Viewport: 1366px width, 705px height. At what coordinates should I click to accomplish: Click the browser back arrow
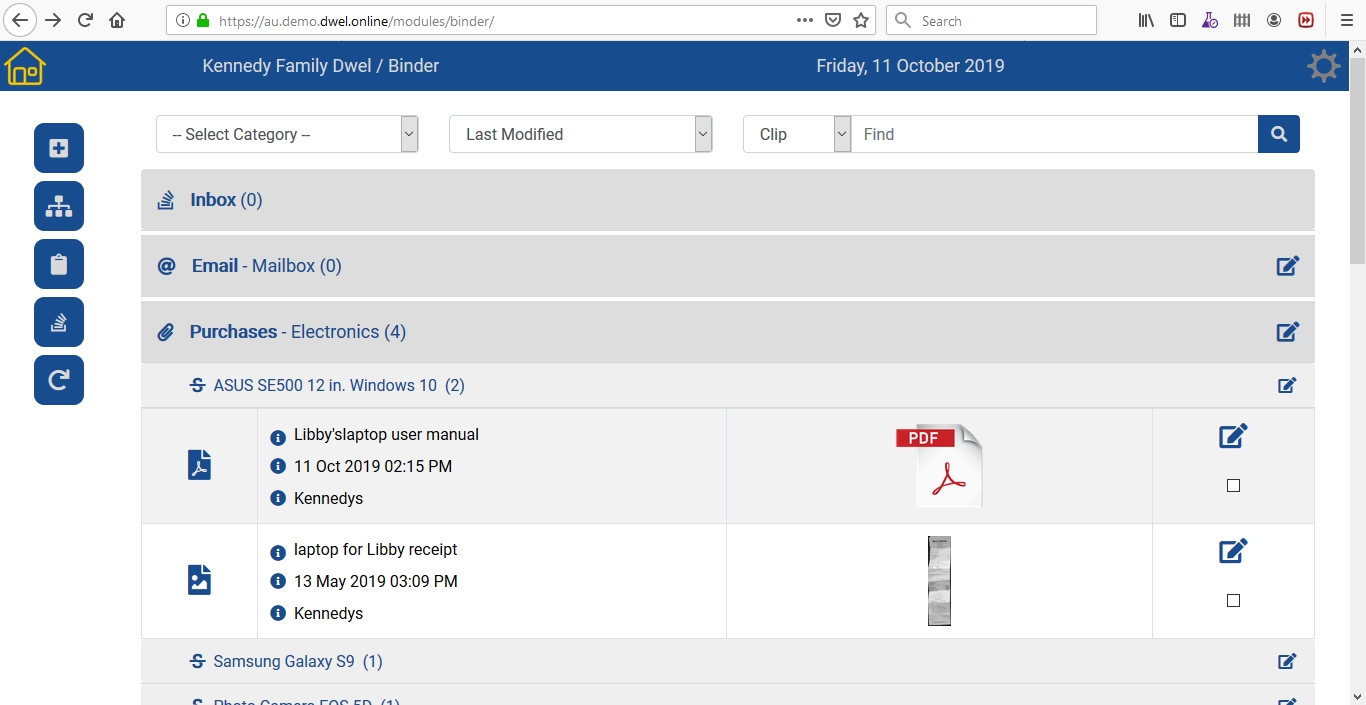tap(20, 20)
